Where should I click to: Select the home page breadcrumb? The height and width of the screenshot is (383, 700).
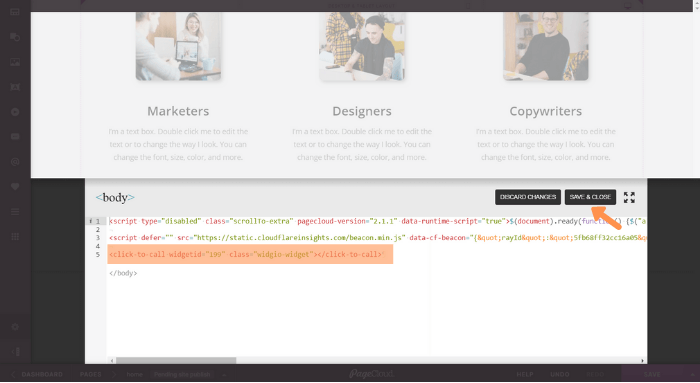click(134, 375)
